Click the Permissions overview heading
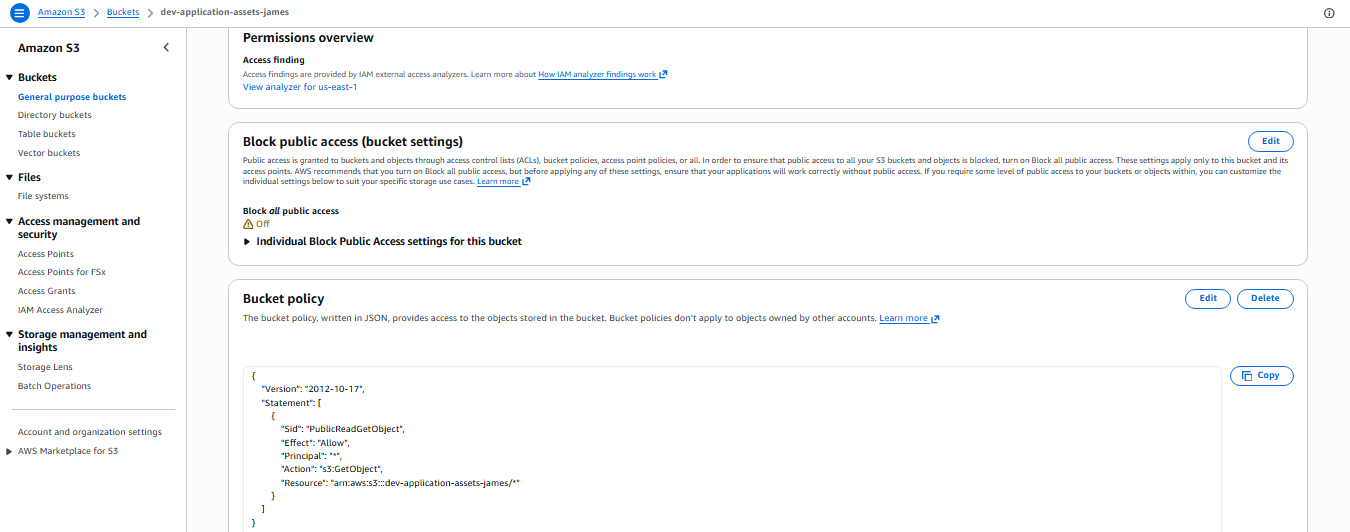The image size is (1350, 532). 308,37
